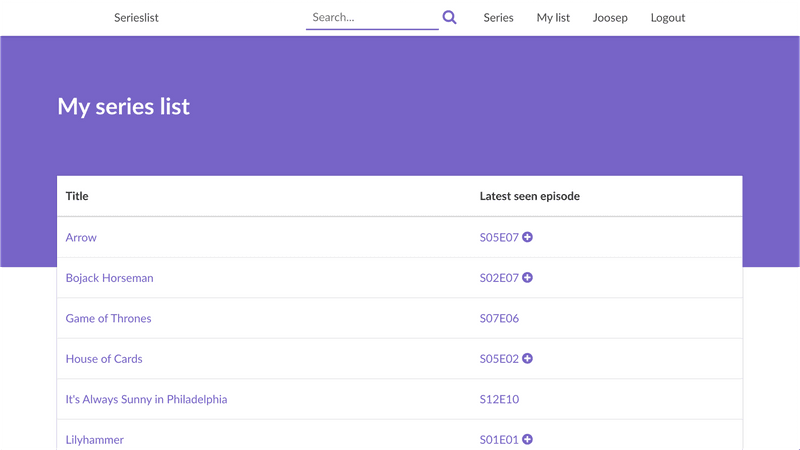Go to My list in navigation

coord(553,18)
